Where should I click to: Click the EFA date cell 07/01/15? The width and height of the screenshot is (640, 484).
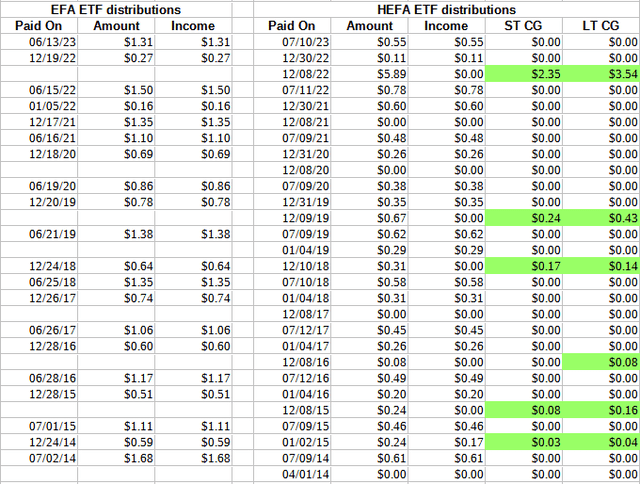[x=39, y=426]
